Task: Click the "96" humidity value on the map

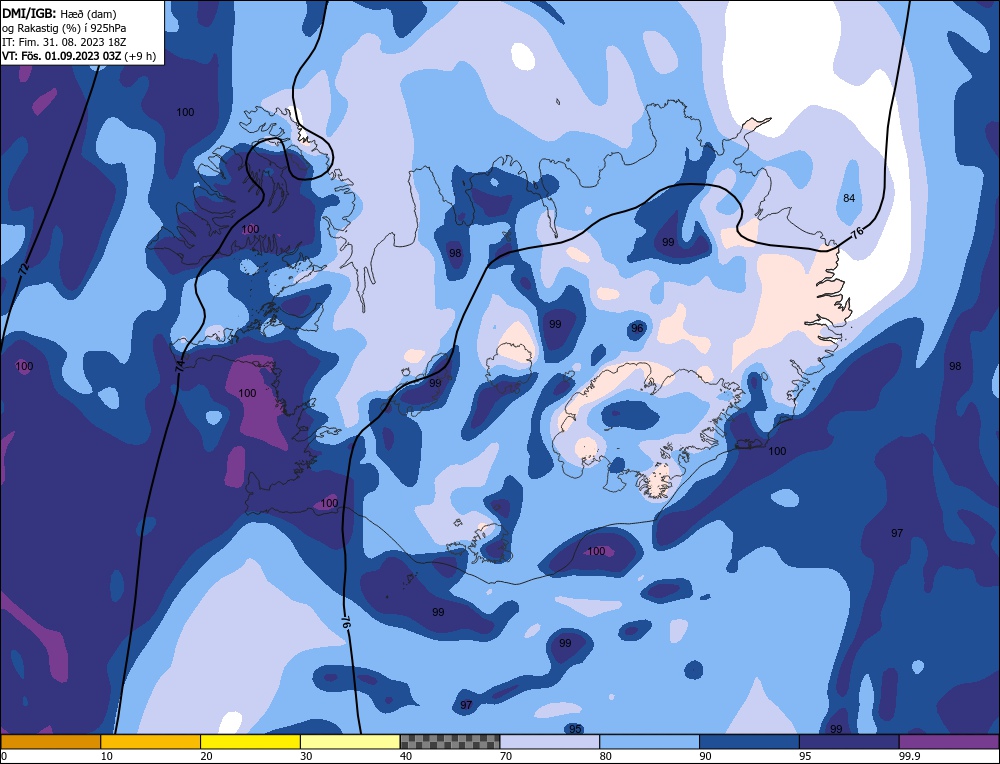Action: (636, 328)
